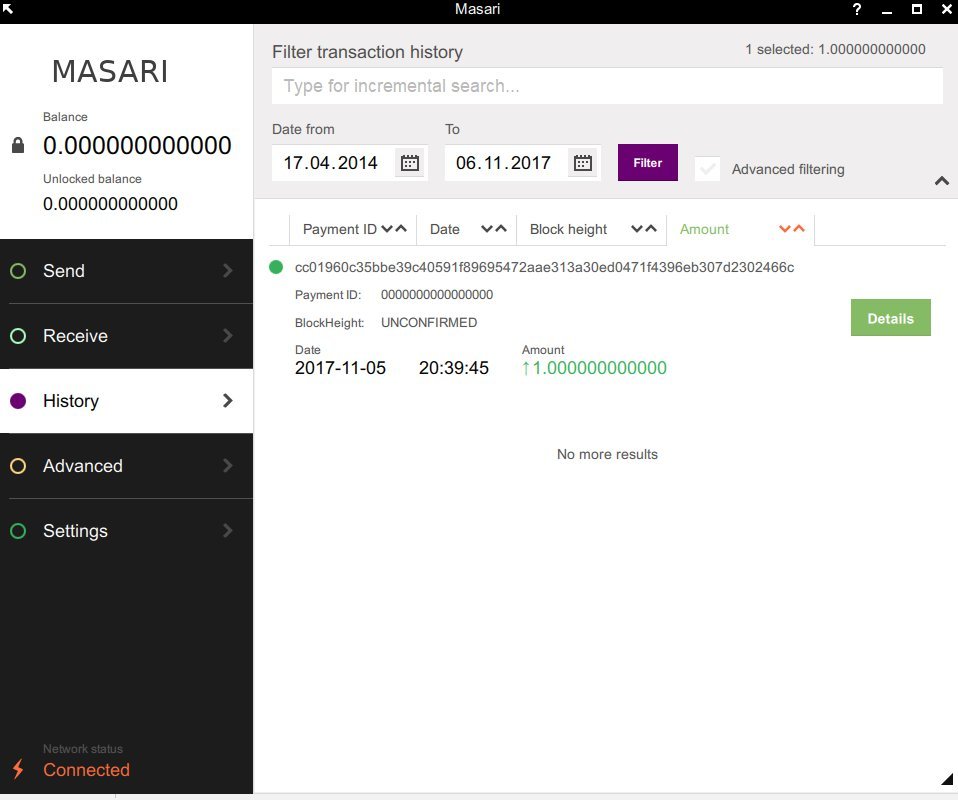Screen dimensions: 958x800
Task: Select the History menu item
Action: (126, 401)
